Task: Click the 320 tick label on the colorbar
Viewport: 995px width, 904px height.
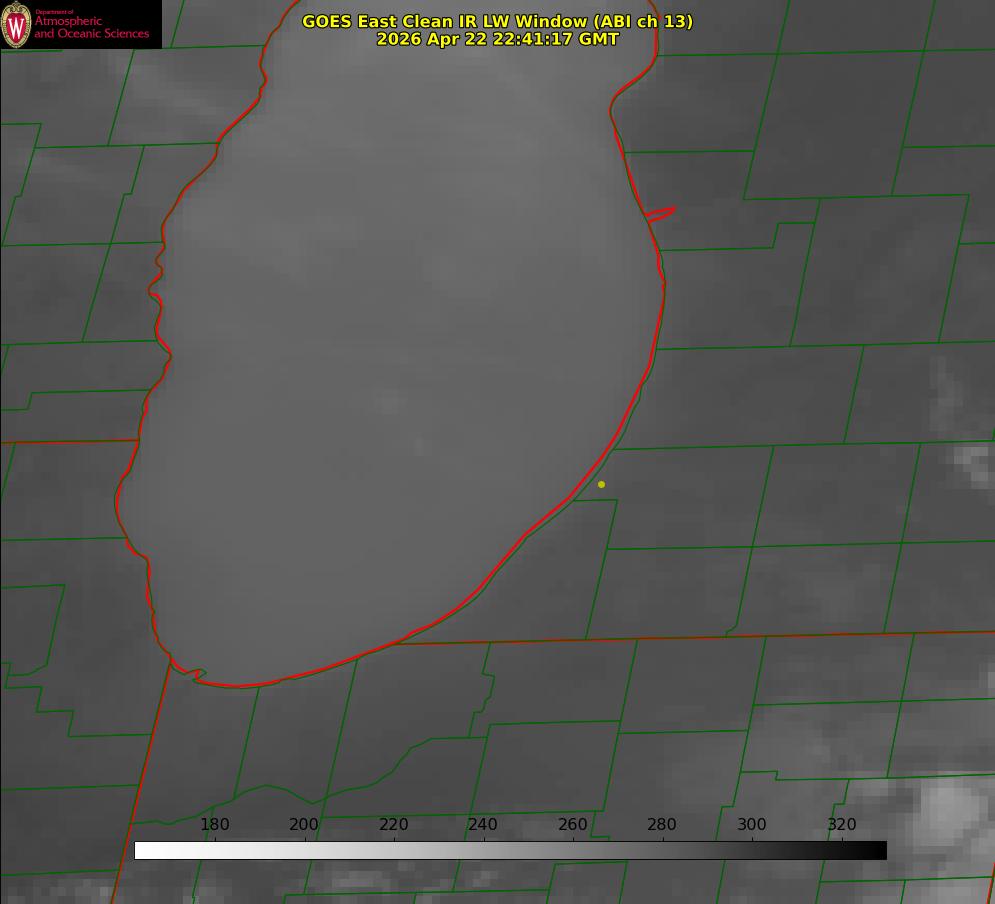Action: pyautogui.click(x=841, y=824)
